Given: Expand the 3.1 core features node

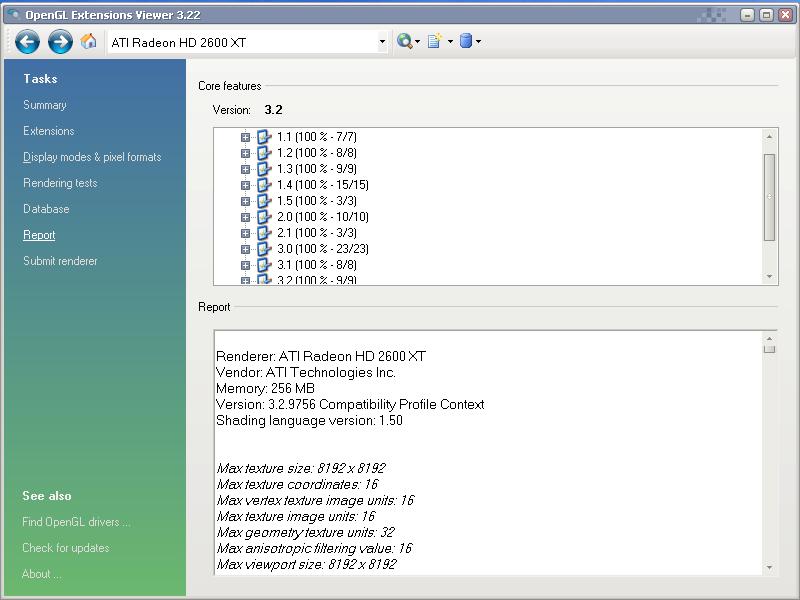Looking at the screenshot, I should pyautogui.click(x=245, y=265).
